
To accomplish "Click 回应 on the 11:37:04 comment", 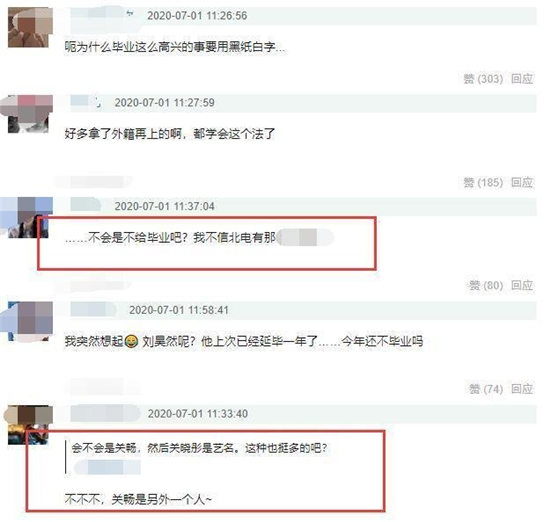I will coord(522,285).
